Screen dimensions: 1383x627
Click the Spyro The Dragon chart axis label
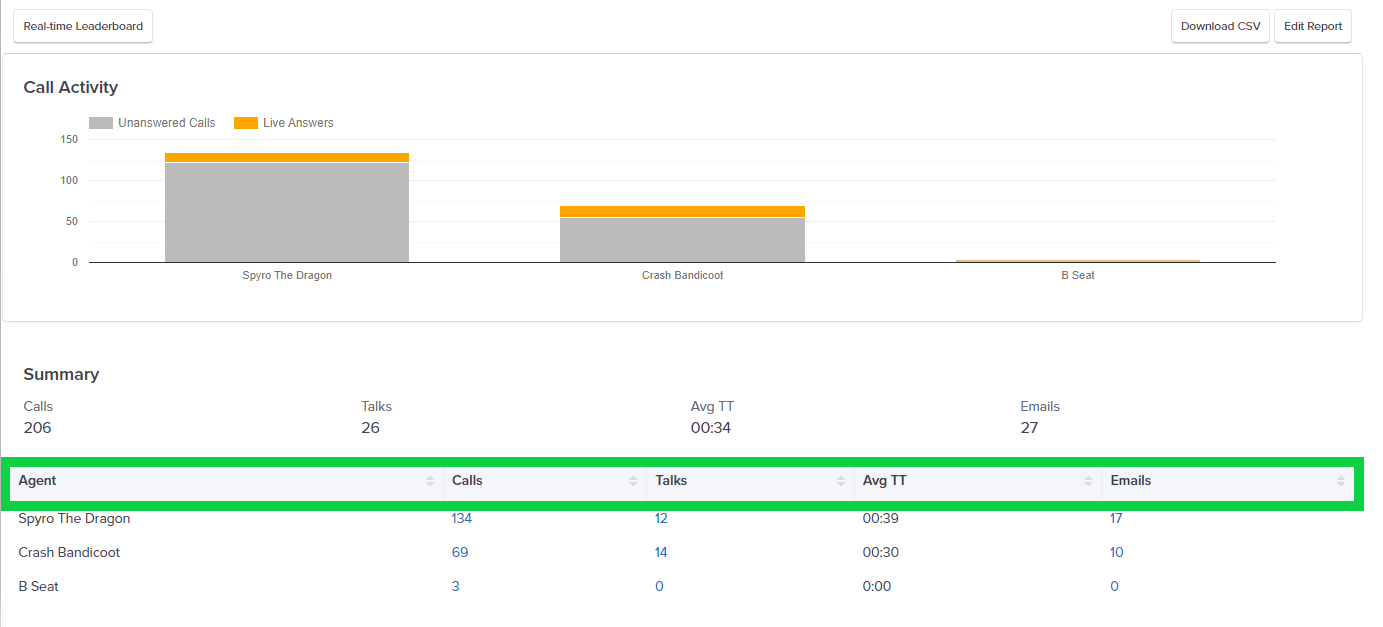tap(287, 275)
